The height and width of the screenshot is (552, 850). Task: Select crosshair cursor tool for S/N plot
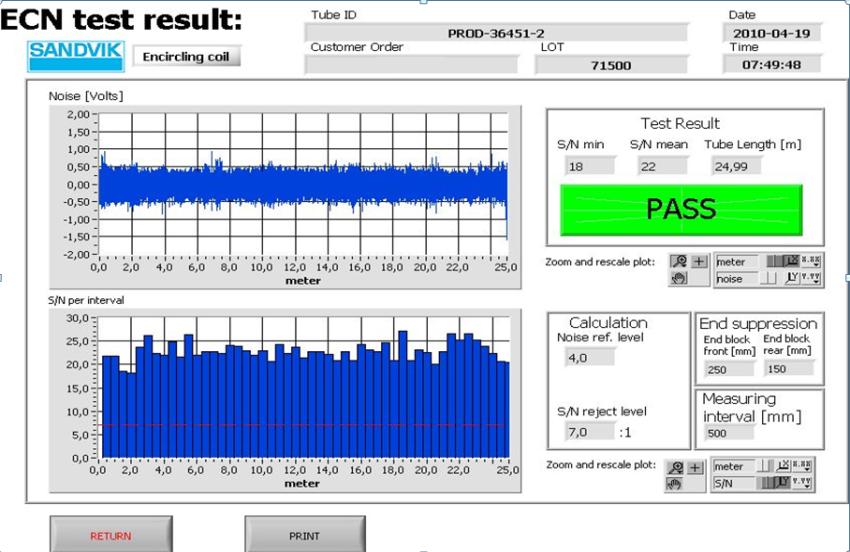click(x=695, y=468)
